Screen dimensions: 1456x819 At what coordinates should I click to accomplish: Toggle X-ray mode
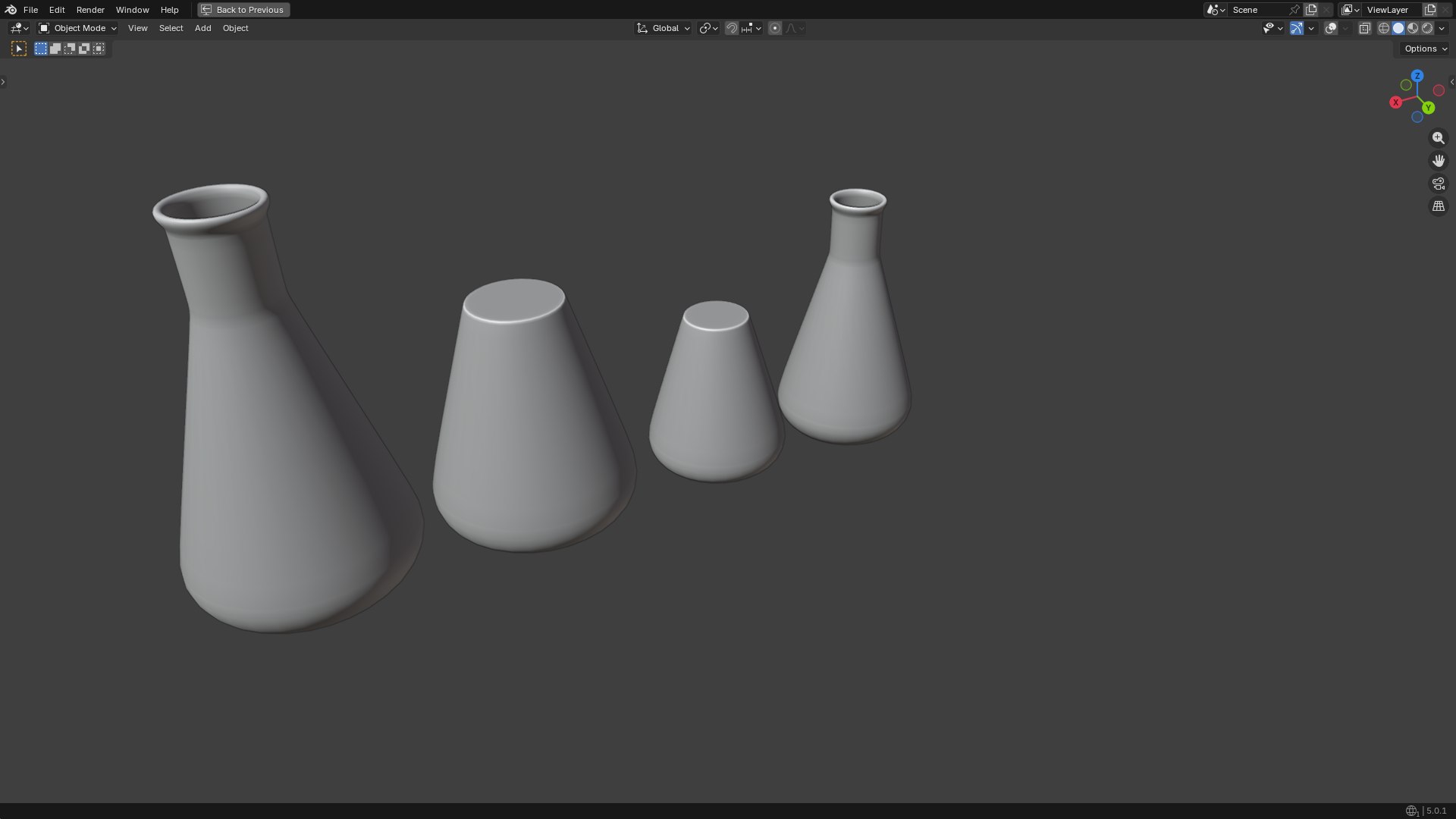coord(1364,28)
